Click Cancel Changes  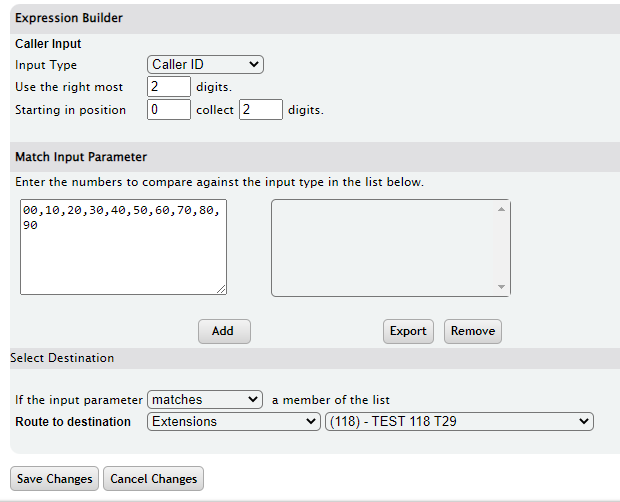(x=153, y=479)
